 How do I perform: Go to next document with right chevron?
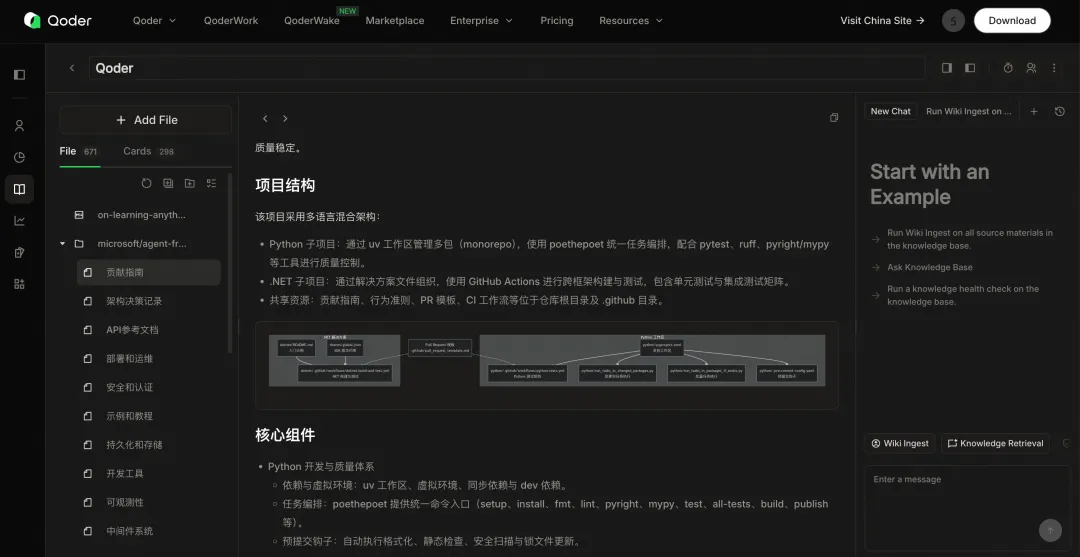285,118
